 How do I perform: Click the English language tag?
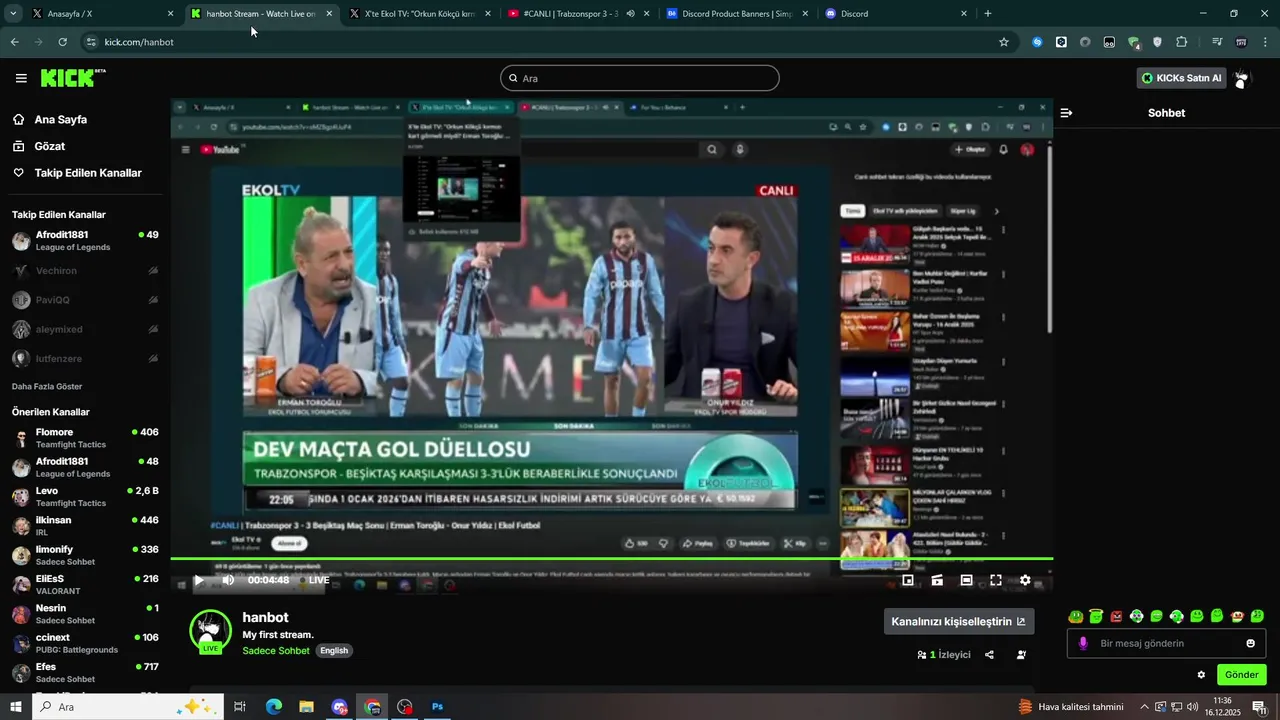[334, 651]
